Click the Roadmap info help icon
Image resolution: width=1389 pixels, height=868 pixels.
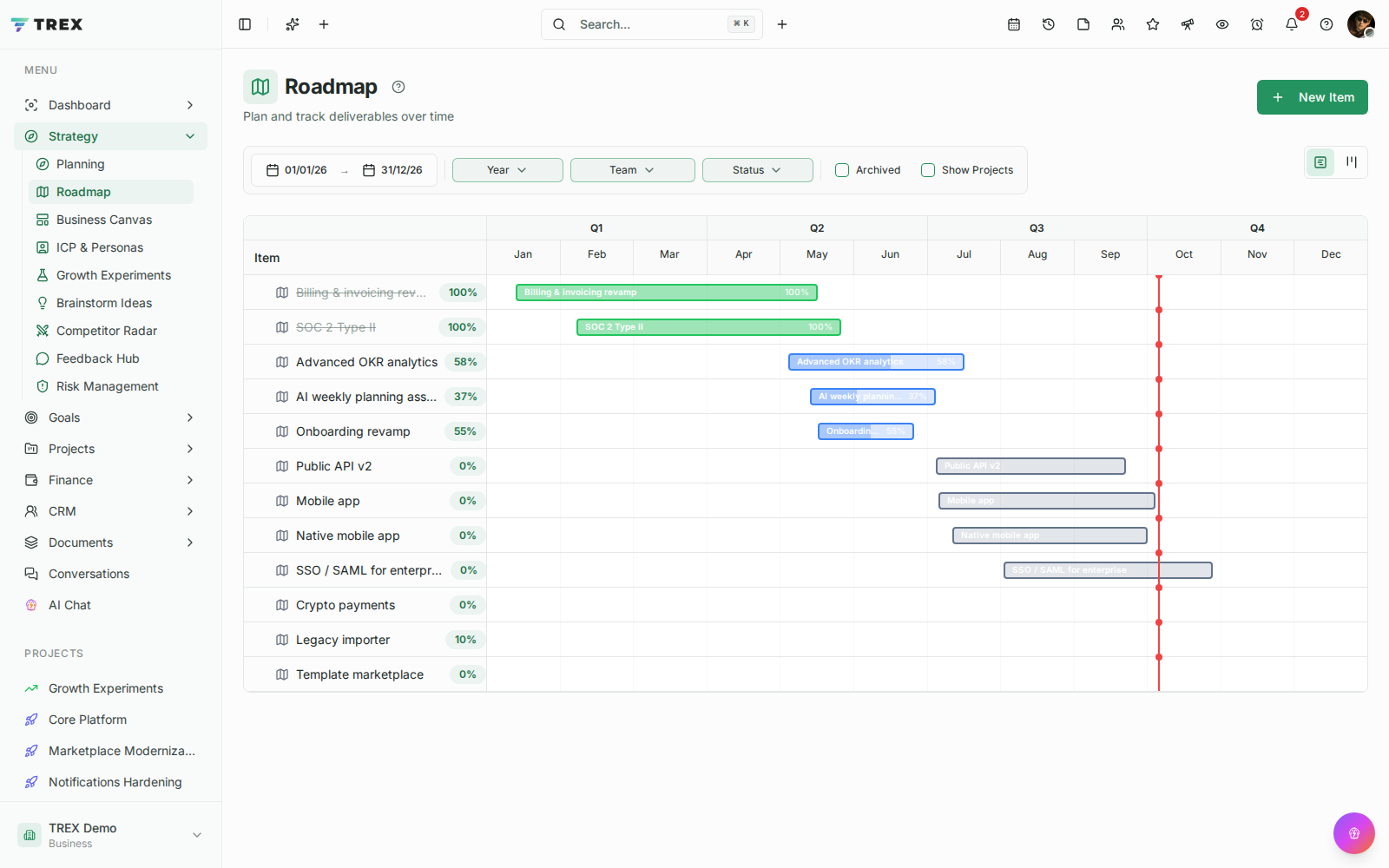(398, 87)
